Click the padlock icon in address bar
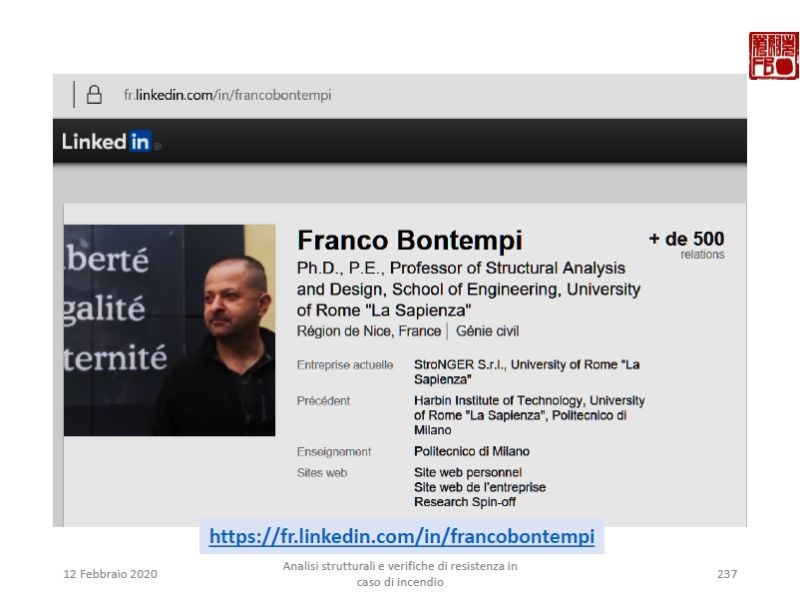Image resolution: width=800 pixels, height=600 pixels. click(93, 96)
